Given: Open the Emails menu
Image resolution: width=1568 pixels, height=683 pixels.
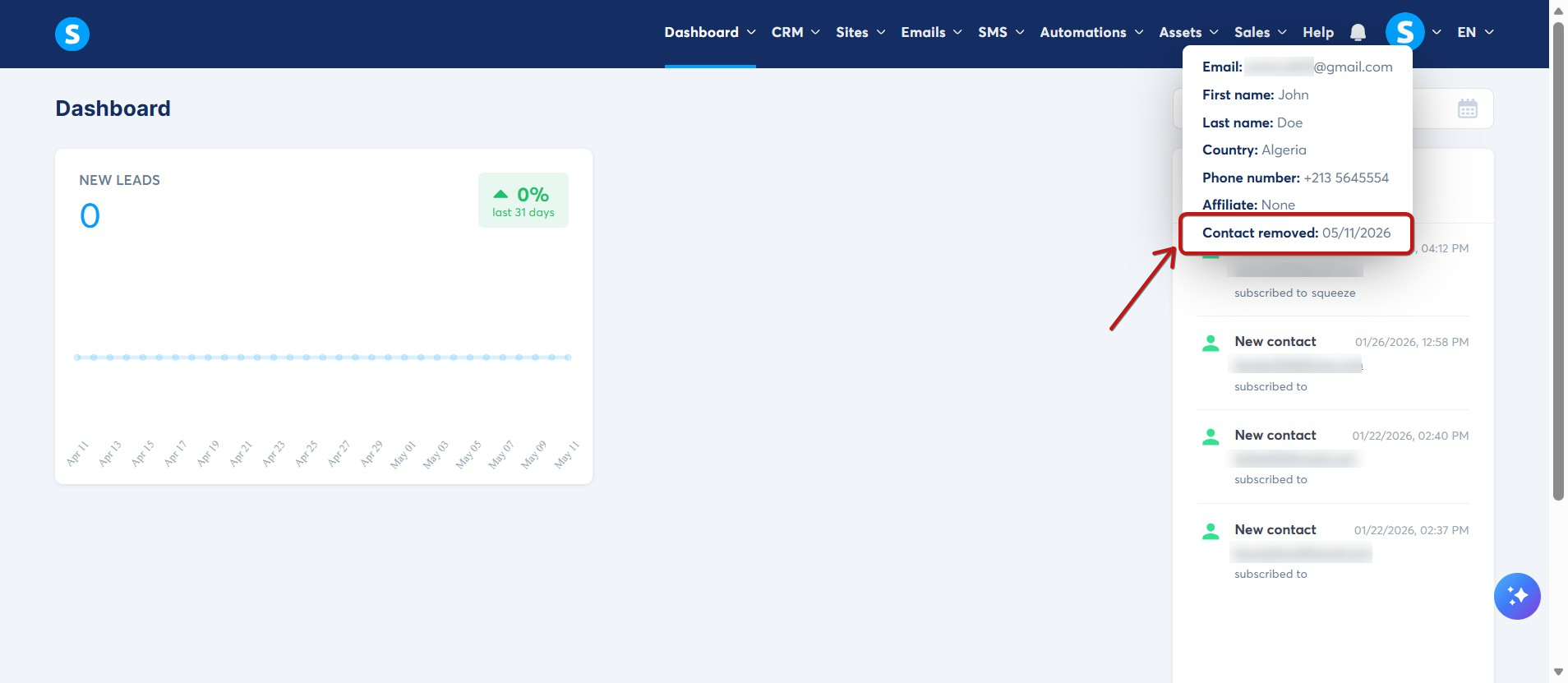Looking at the screenshot, I should (931, 32).
